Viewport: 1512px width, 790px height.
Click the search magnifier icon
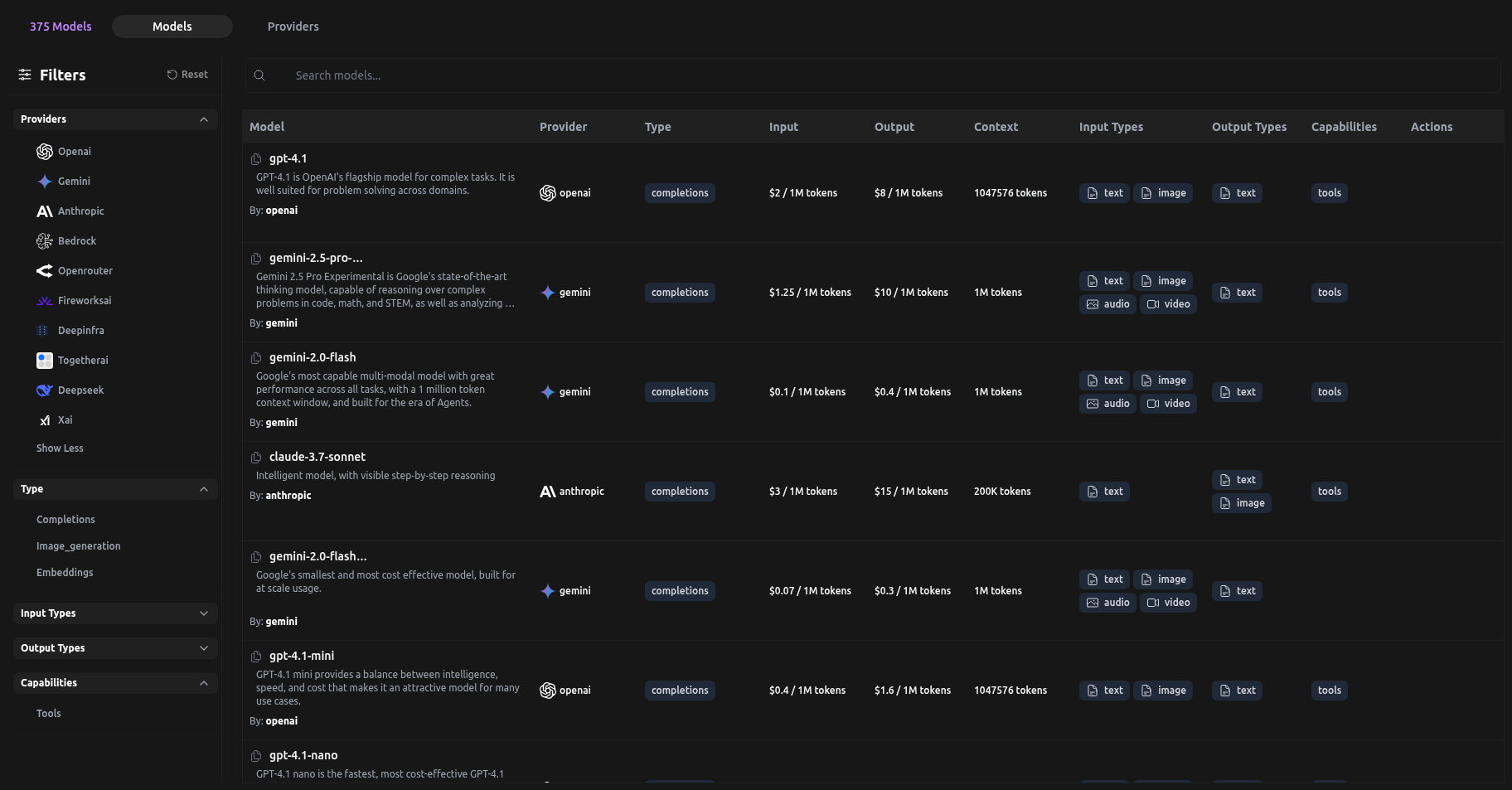(259, 75)
